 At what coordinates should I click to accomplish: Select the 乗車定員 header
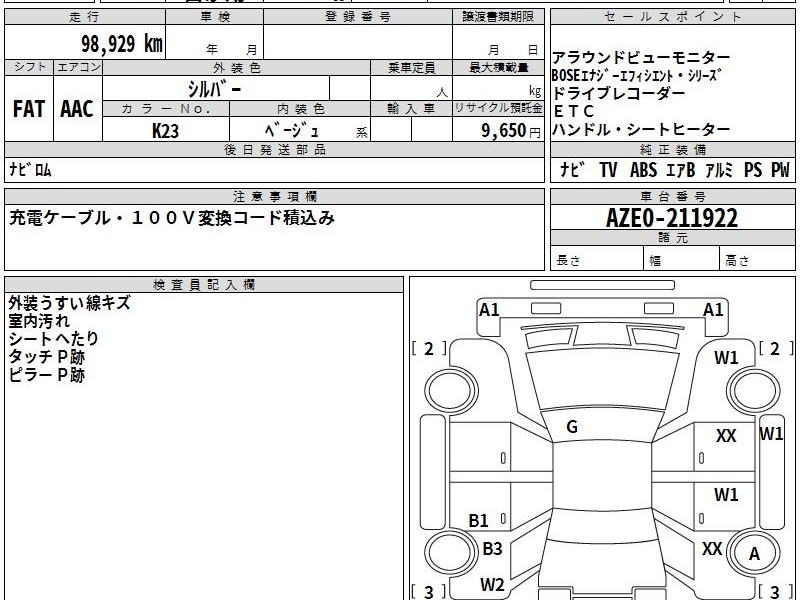[411, 67]
